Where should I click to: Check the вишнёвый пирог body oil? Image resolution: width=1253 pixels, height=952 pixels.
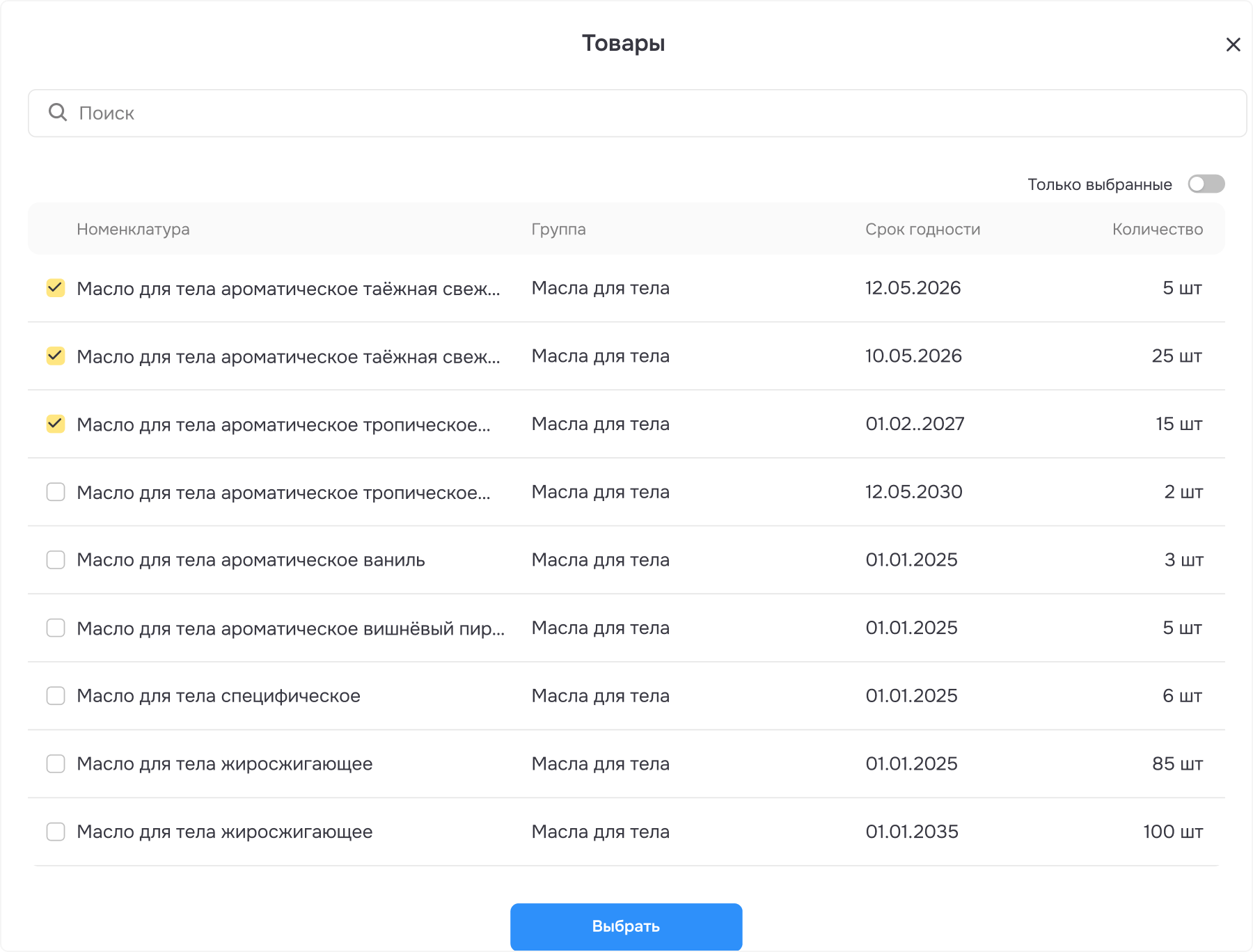[56, 628]
